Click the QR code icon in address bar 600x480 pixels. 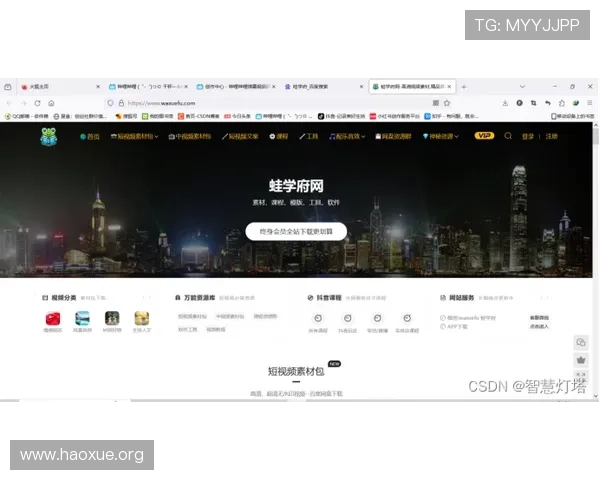pyautogui.click(x=435, y=103)
